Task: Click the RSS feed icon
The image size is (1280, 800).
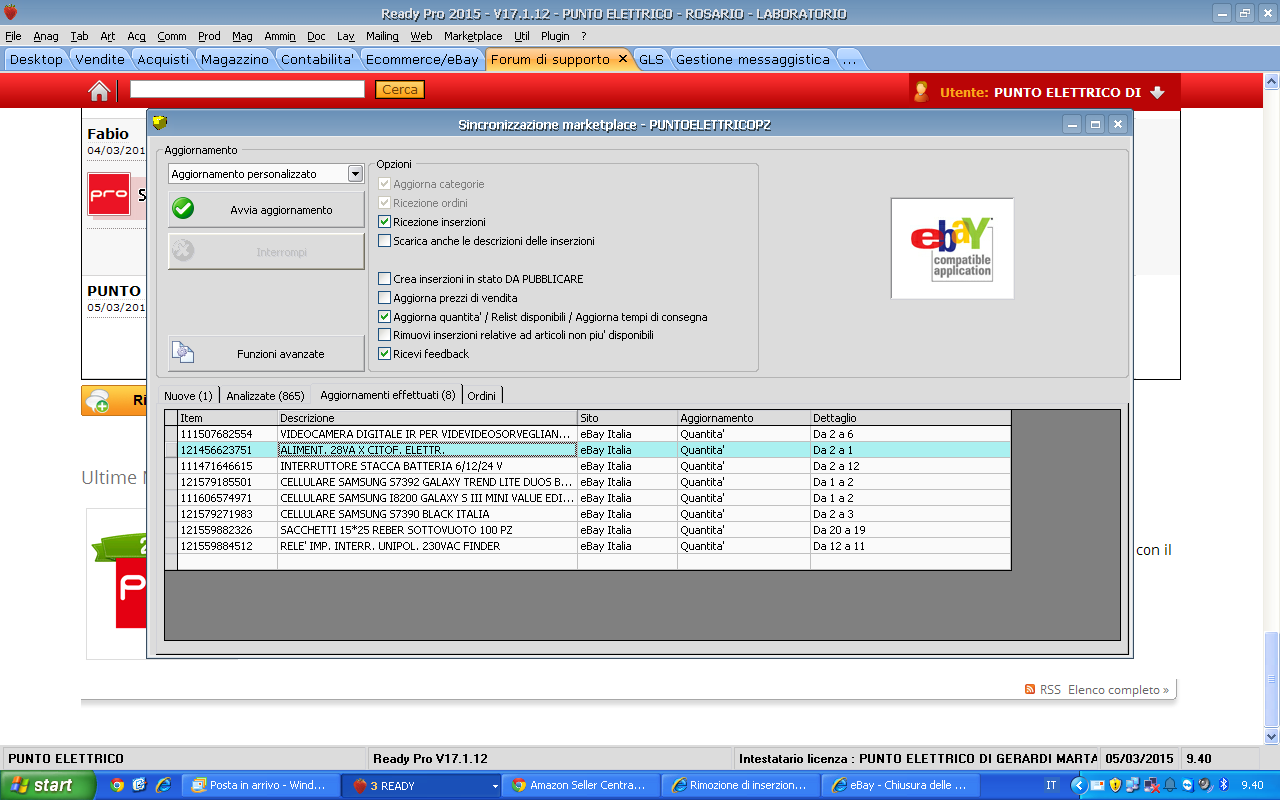Action: [x=1030, y=690]
